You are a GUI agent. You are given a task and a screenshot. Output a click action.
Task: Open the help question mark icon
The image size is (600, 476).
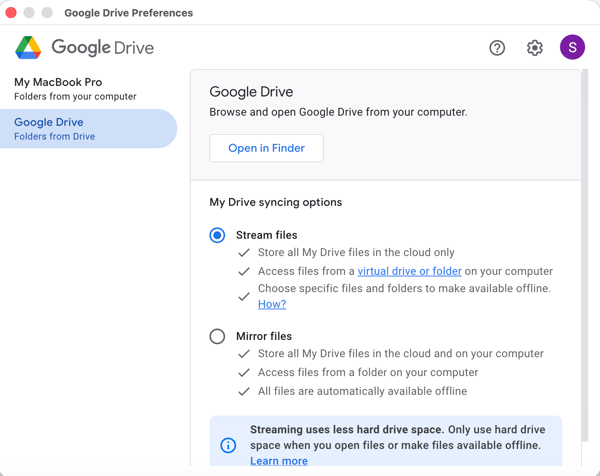point(497,48)
